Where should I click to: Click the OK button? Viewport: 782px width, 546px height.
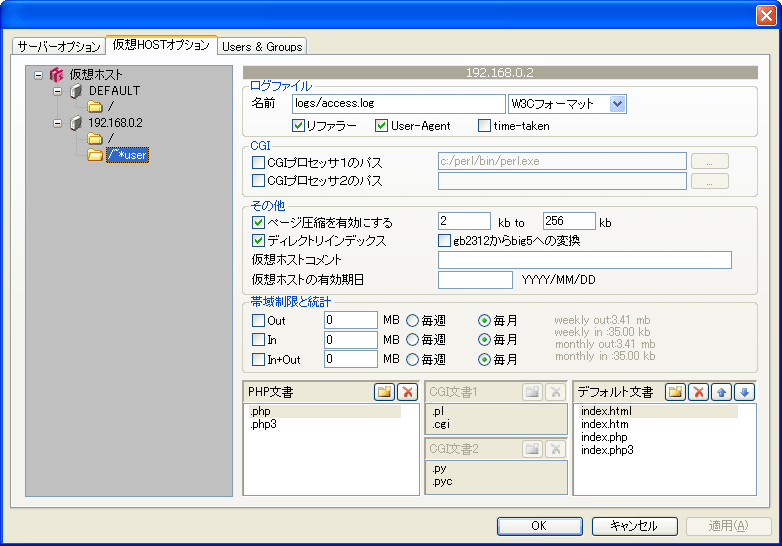pyautogui.click(x=540, y=526)
